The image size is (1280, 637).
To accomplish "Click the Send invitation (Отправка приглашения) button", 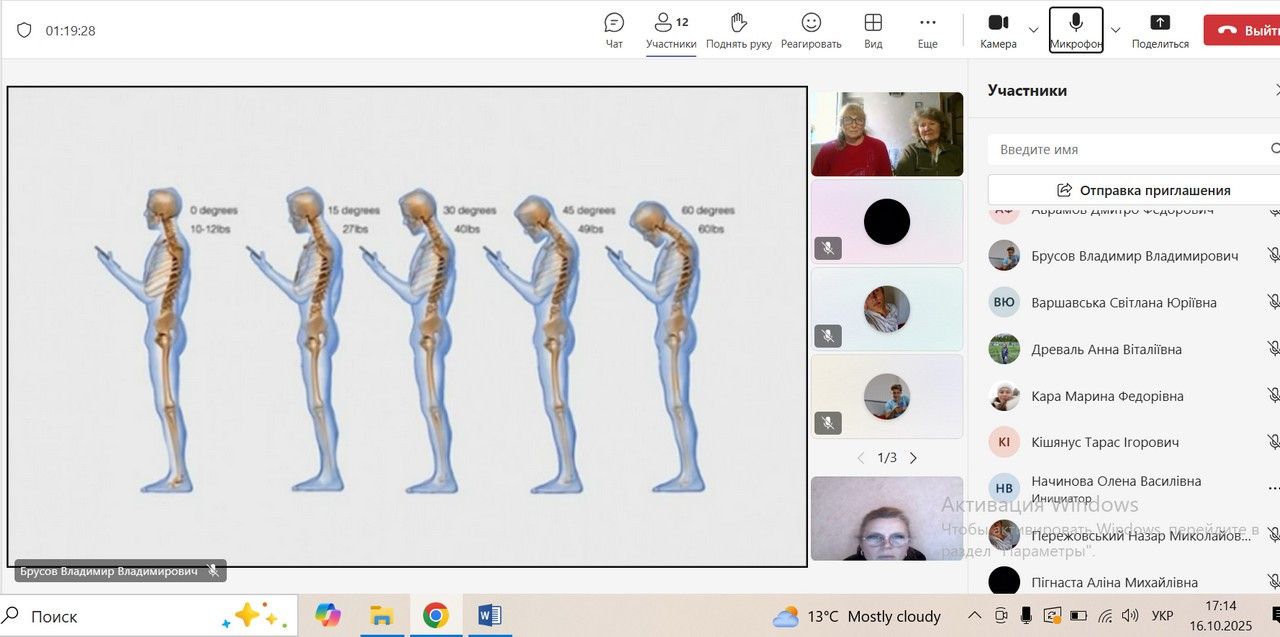I will [x=1133, y=190].
